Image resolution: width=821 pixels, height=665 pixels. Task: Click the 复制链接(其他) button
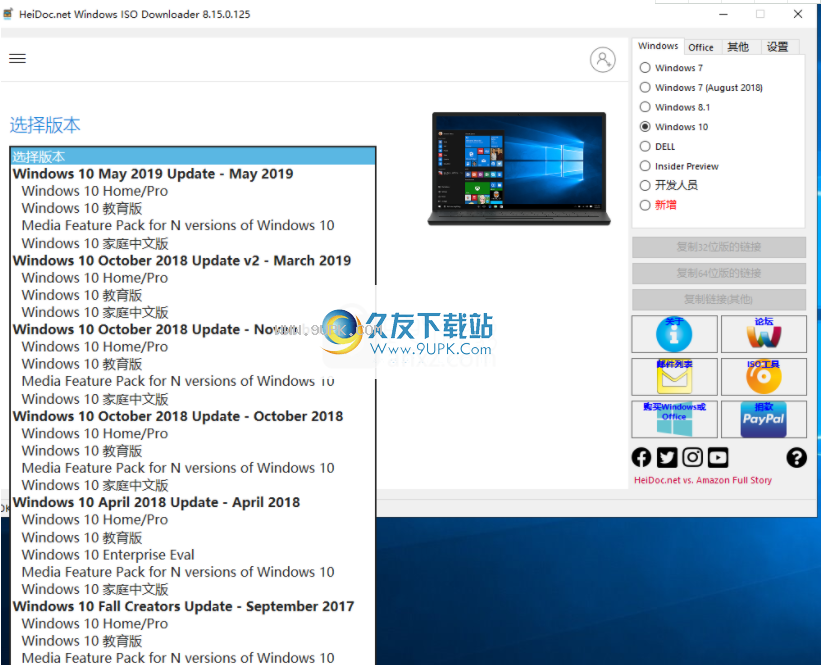pos(718,300)
